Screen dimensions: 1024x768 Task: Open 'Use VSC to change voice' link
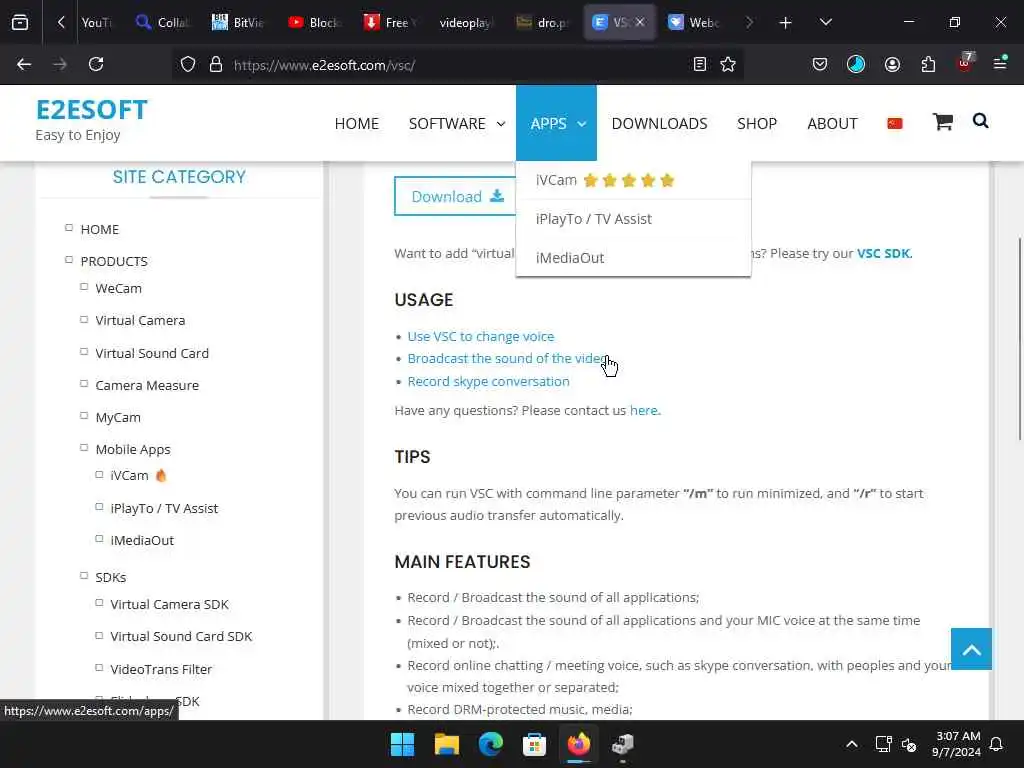tap(481, 336)
